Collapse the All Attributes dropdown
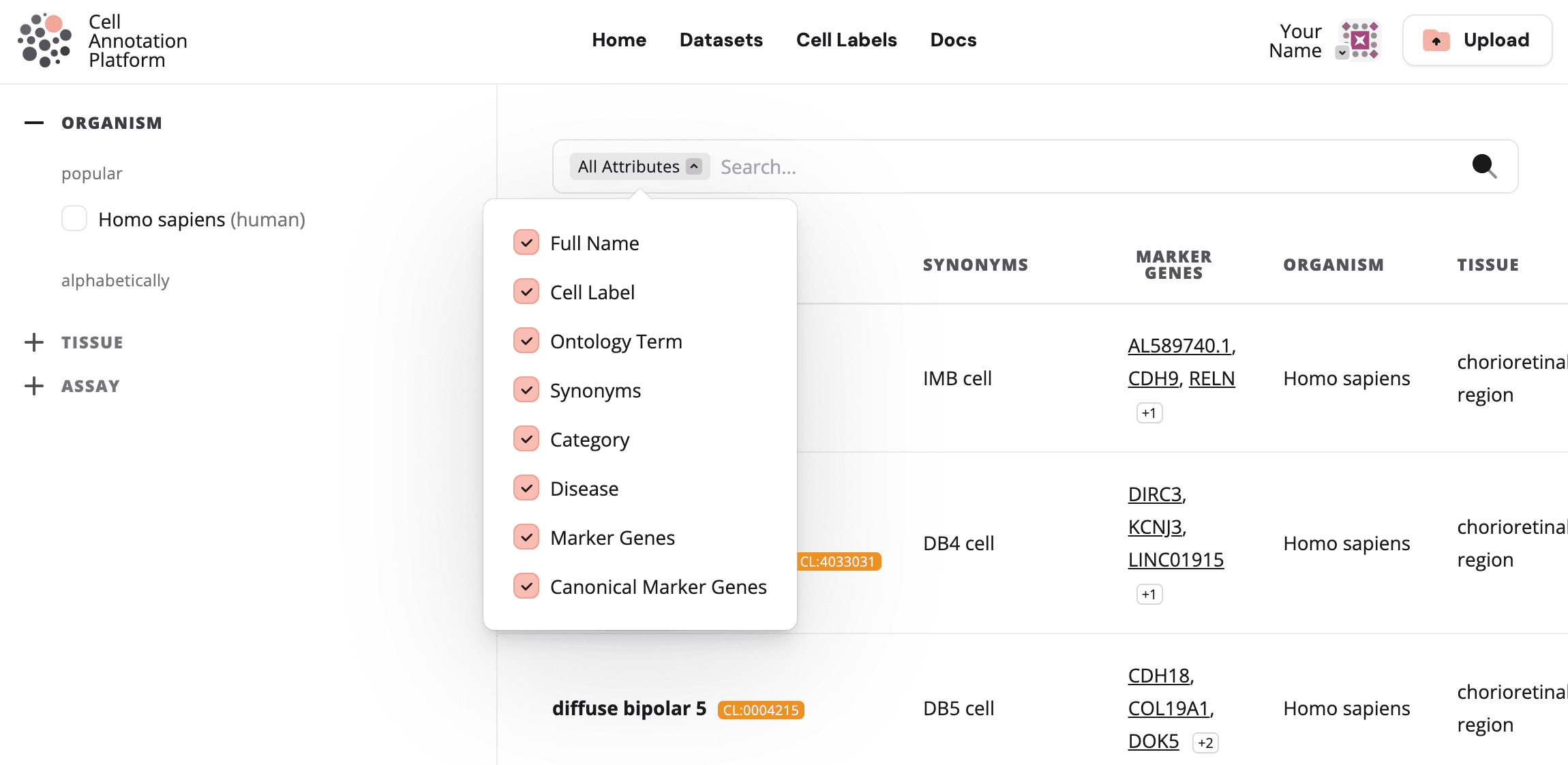 694,166
